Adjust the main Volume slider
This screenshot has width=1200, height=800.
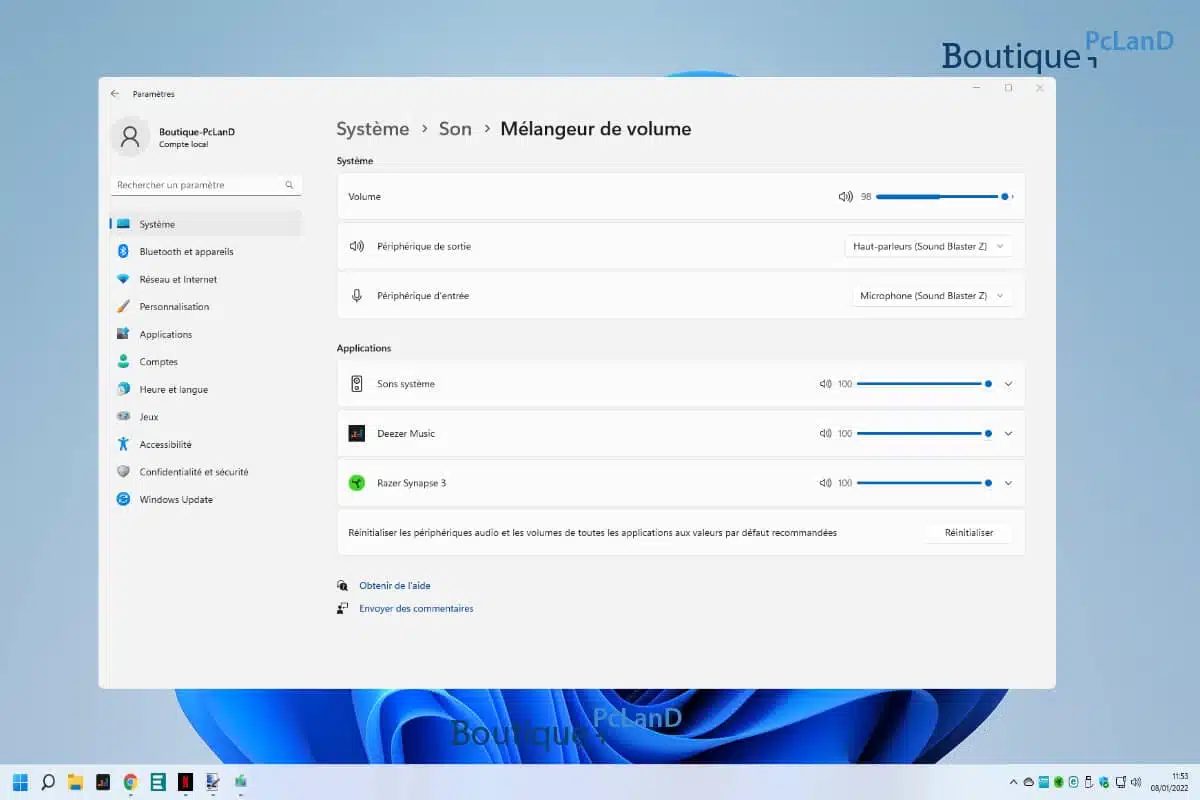point(941,197)
